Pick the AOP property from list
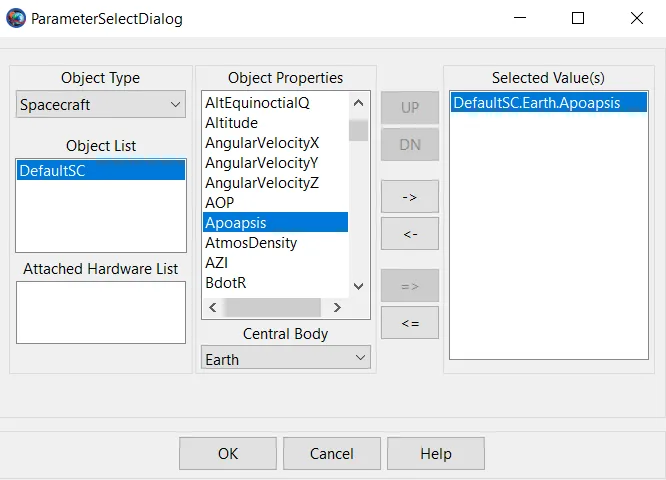Viewport: 666px width, 480px height. click(x=220, y=202)
